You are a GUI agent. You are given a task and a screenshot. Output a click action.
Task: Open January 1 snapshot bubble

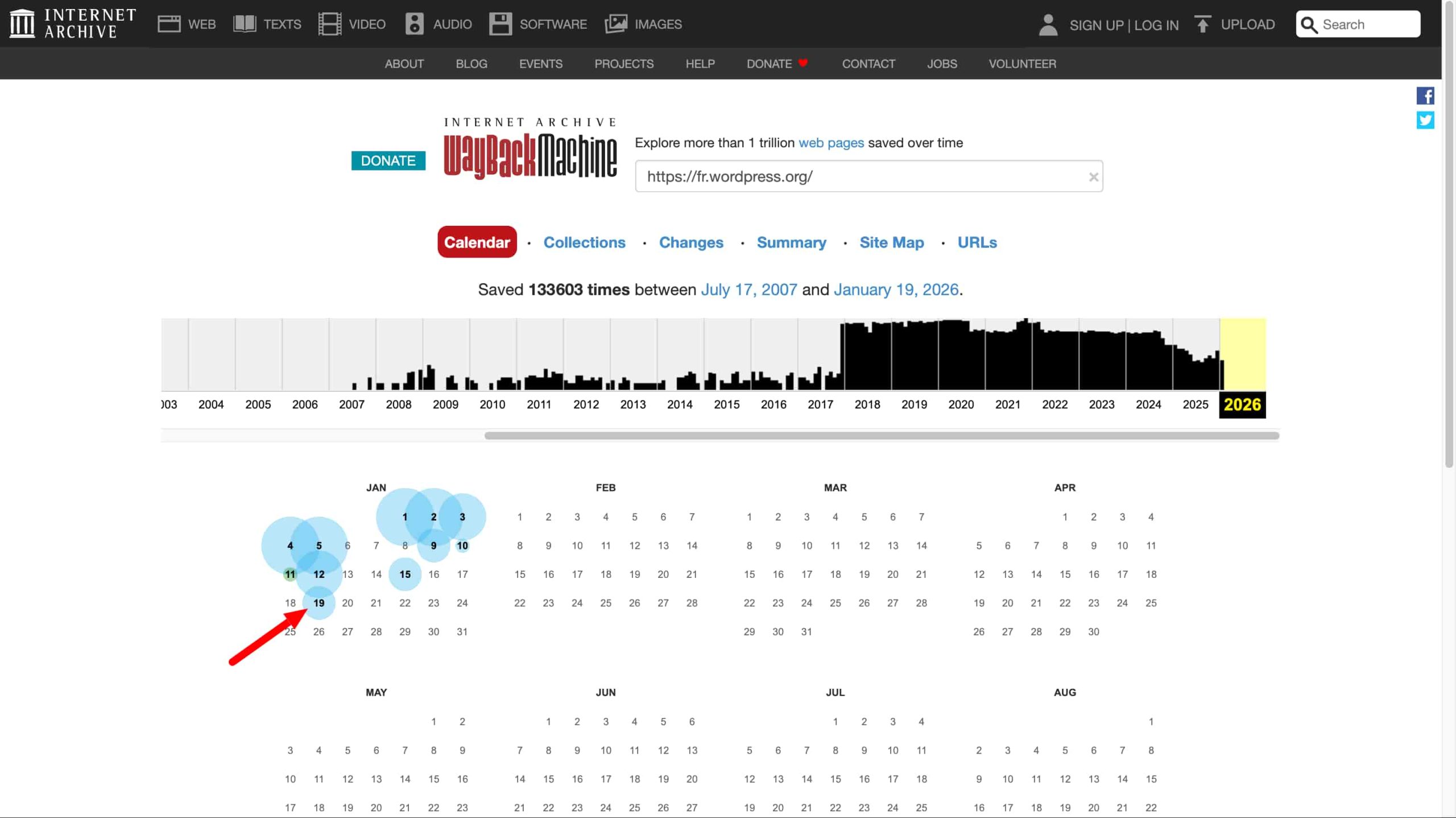point(405,517)
